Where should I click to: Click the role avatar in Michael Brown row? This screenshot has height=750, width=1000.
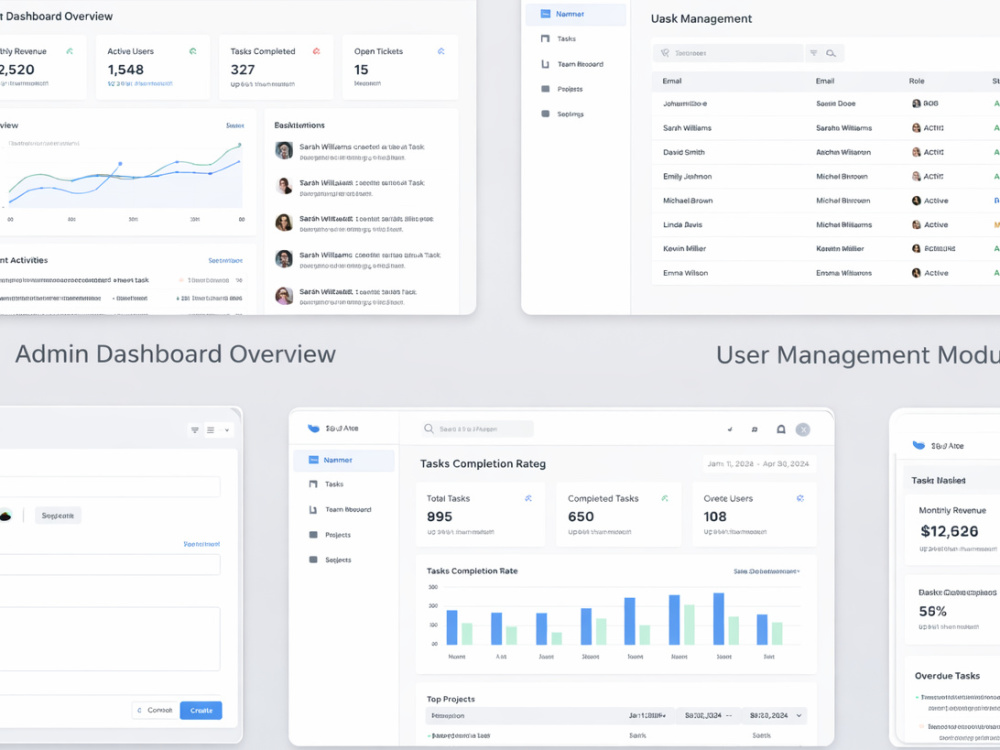(x=916, y=200)
